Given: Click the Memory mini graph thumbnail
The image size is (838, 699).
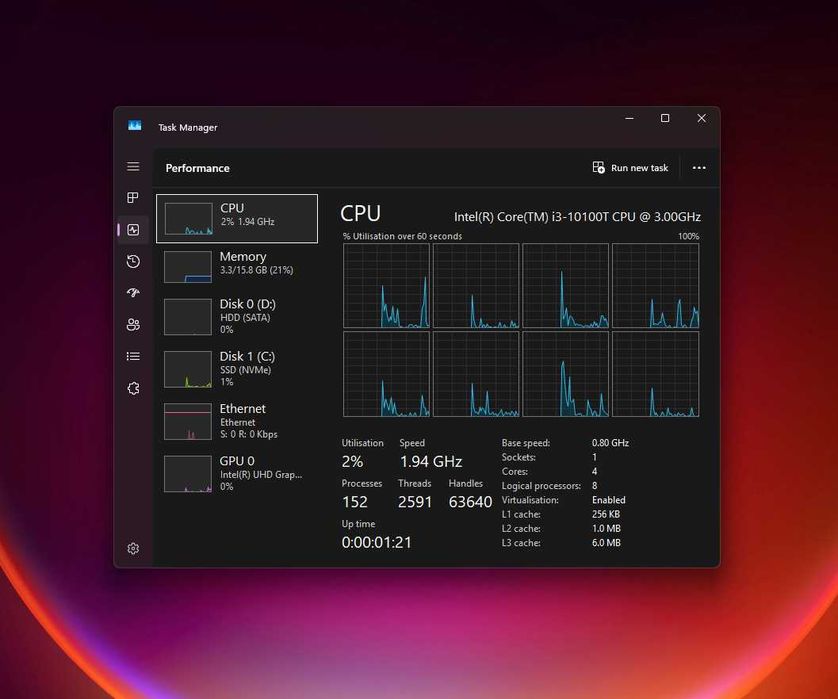Looking at the screenshot, I should pos(188,267).
